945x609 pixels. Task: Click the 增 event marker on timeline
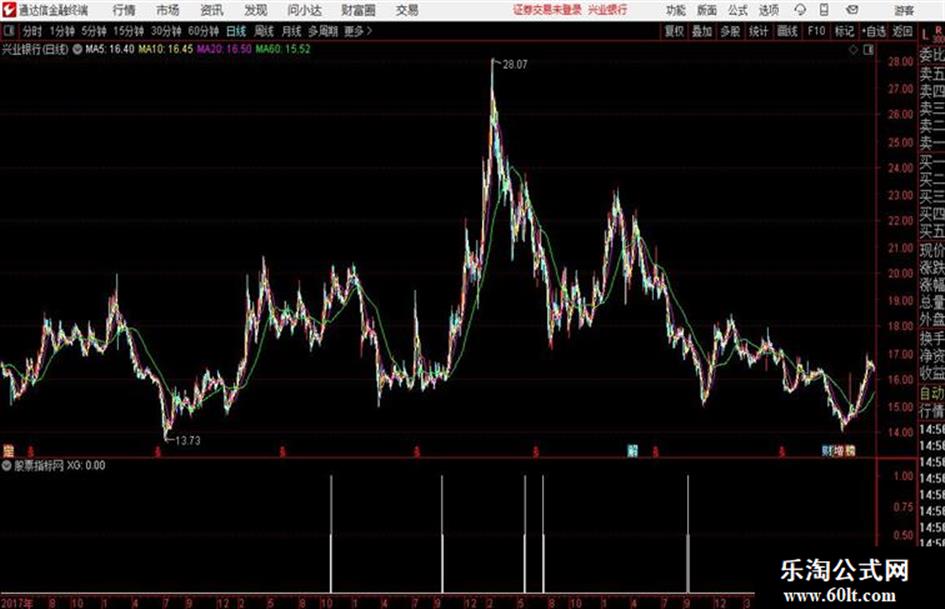pyautogui.click(x=839, y=450)
